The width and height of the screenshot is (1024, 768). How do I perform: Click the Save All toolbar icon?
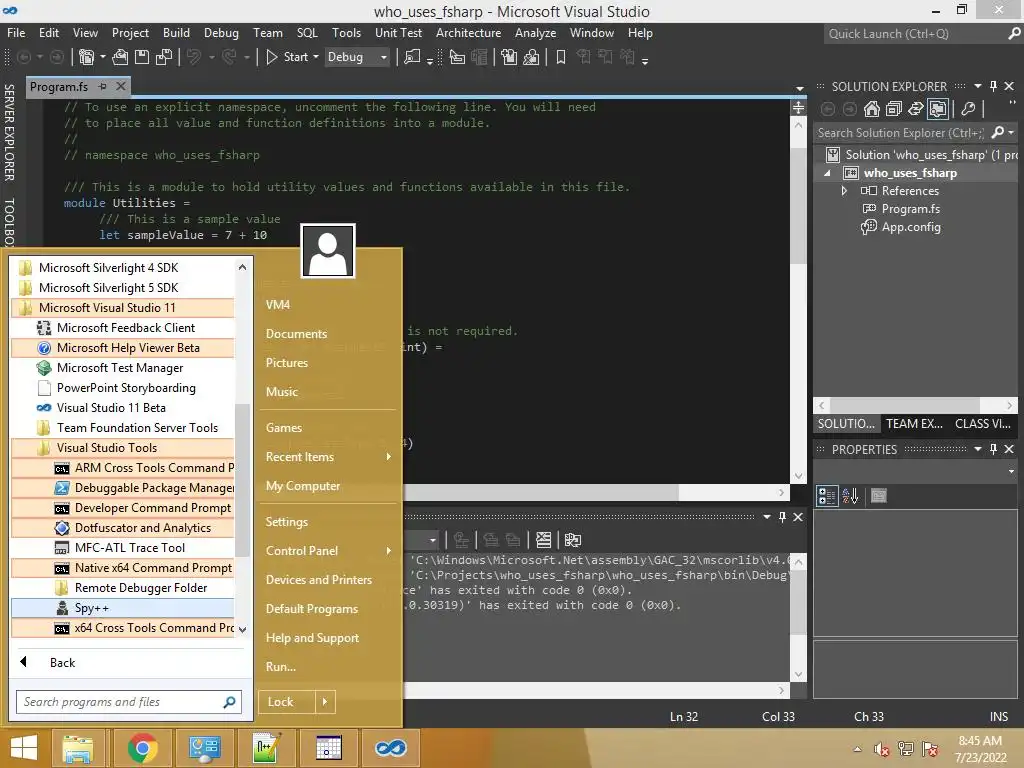(x=164, y=57)
